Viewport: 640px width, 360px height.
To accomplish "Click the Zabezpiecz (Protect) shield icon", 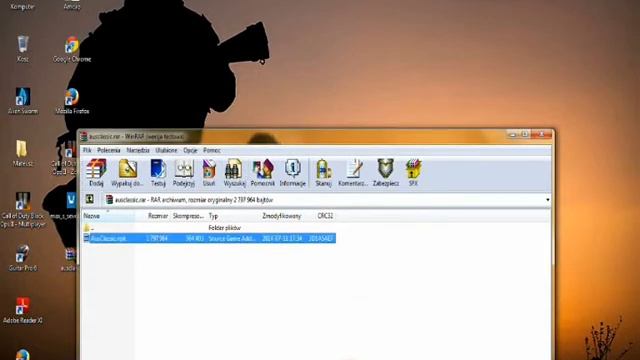I will (386, 173).
